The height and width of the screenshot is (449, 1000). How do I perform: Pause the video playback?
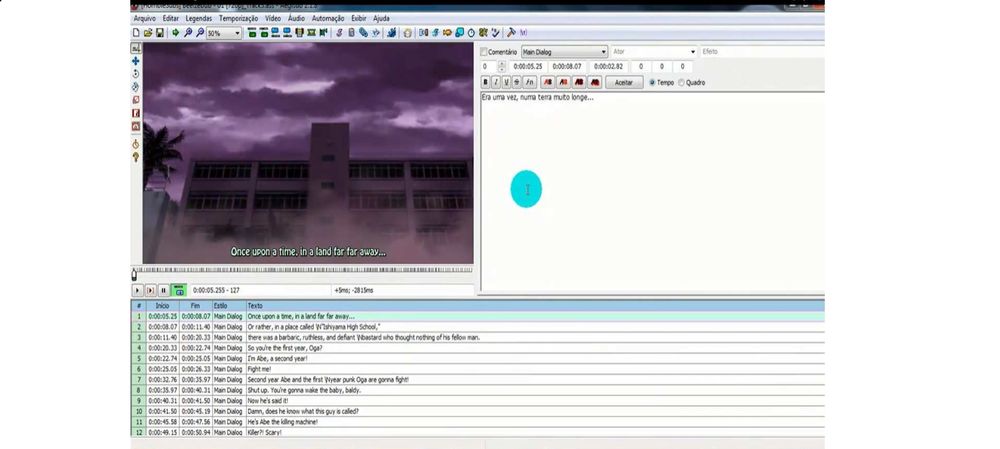click(164, 290)
